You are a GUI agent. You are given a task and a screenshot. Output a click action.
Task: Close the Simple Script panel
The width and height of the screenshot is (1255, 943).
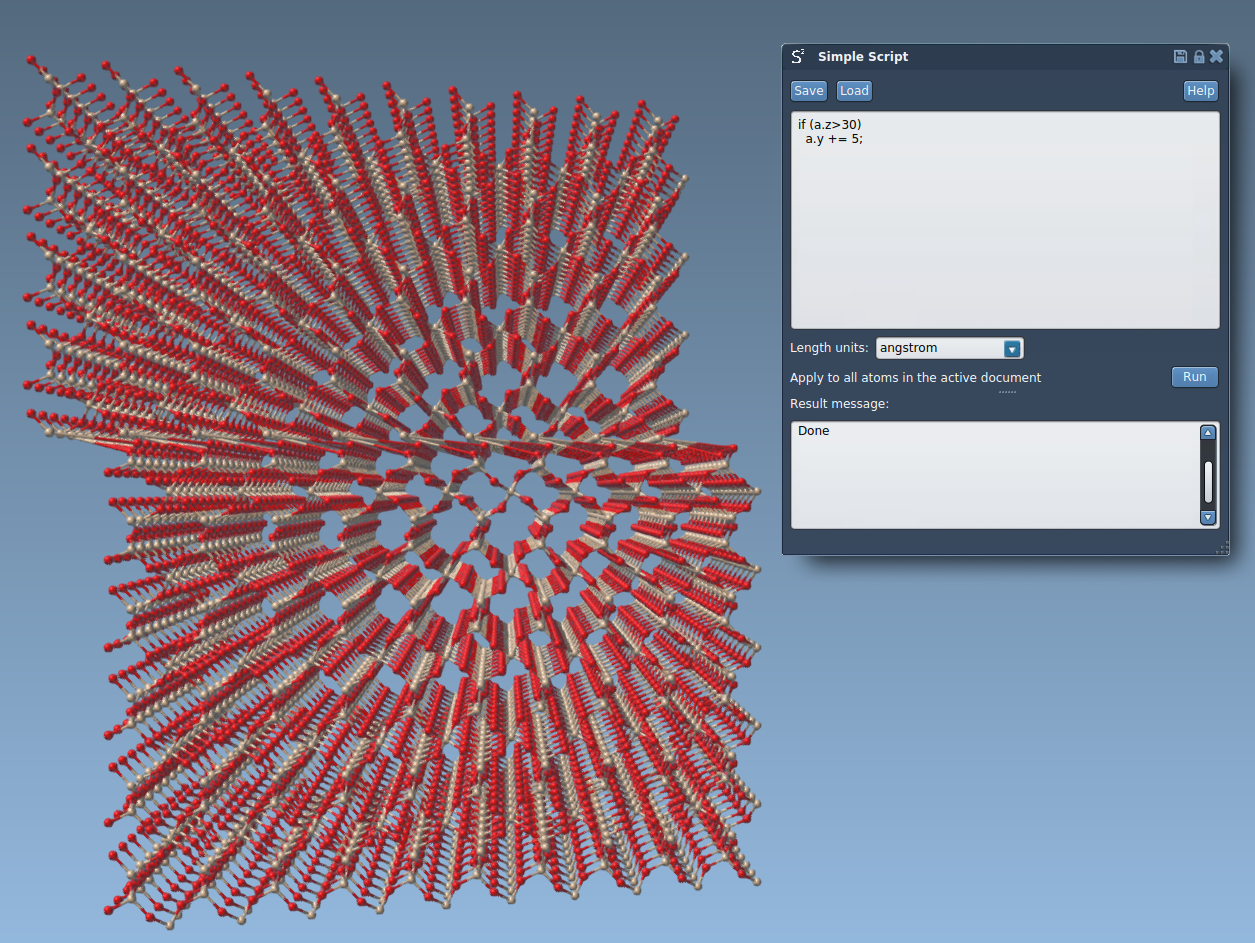tap(1216, 57)
